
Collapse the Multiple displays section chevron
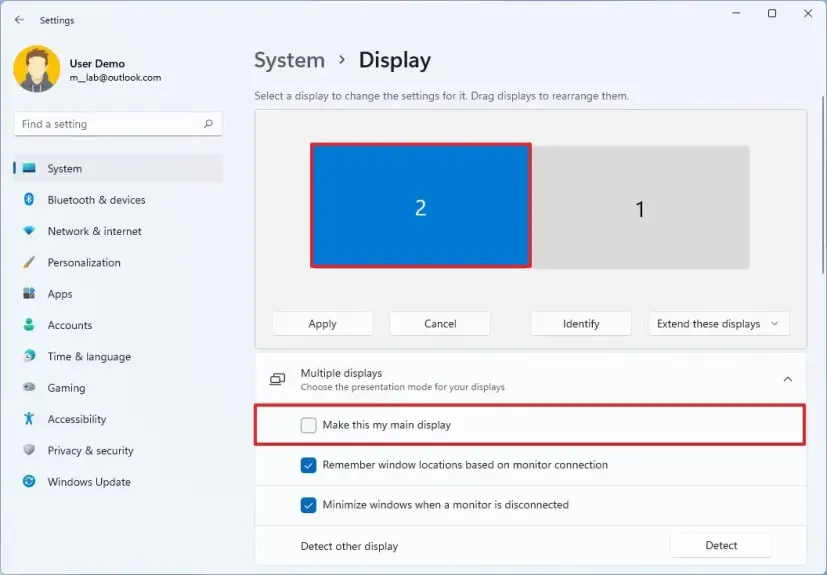pos(787,379)
